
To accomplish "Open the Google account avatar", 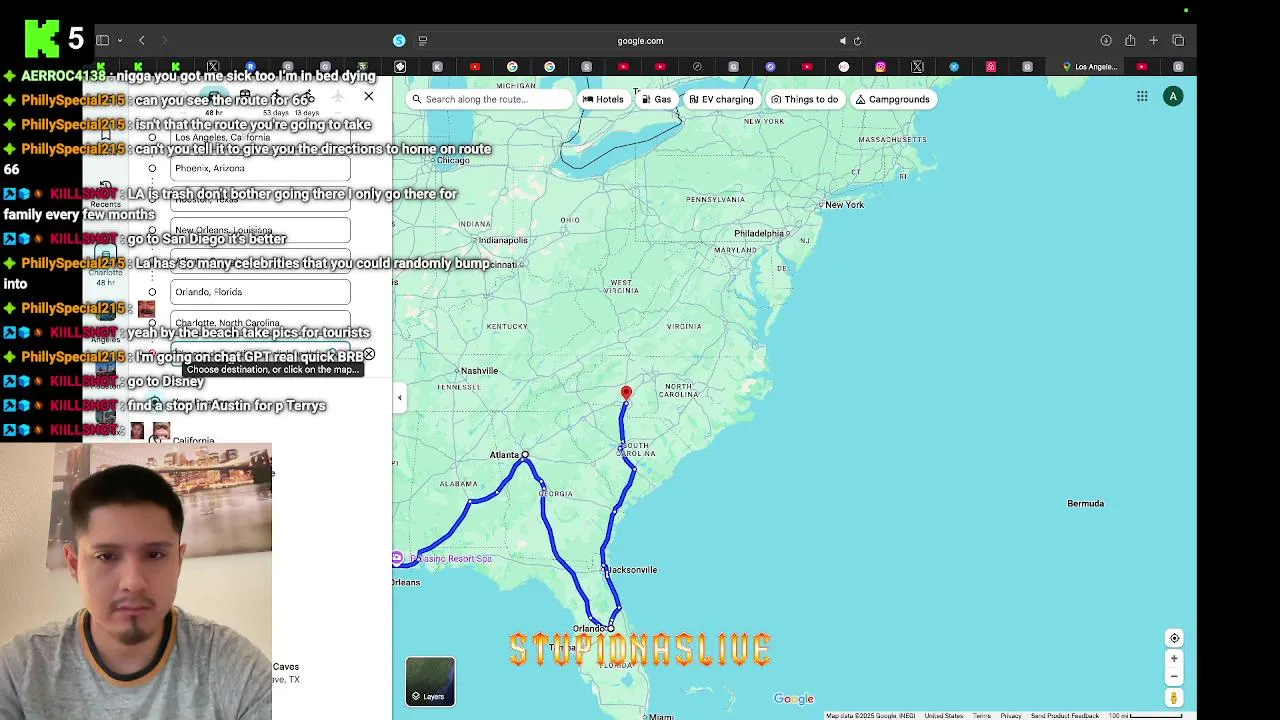I will click(1173, 96).
